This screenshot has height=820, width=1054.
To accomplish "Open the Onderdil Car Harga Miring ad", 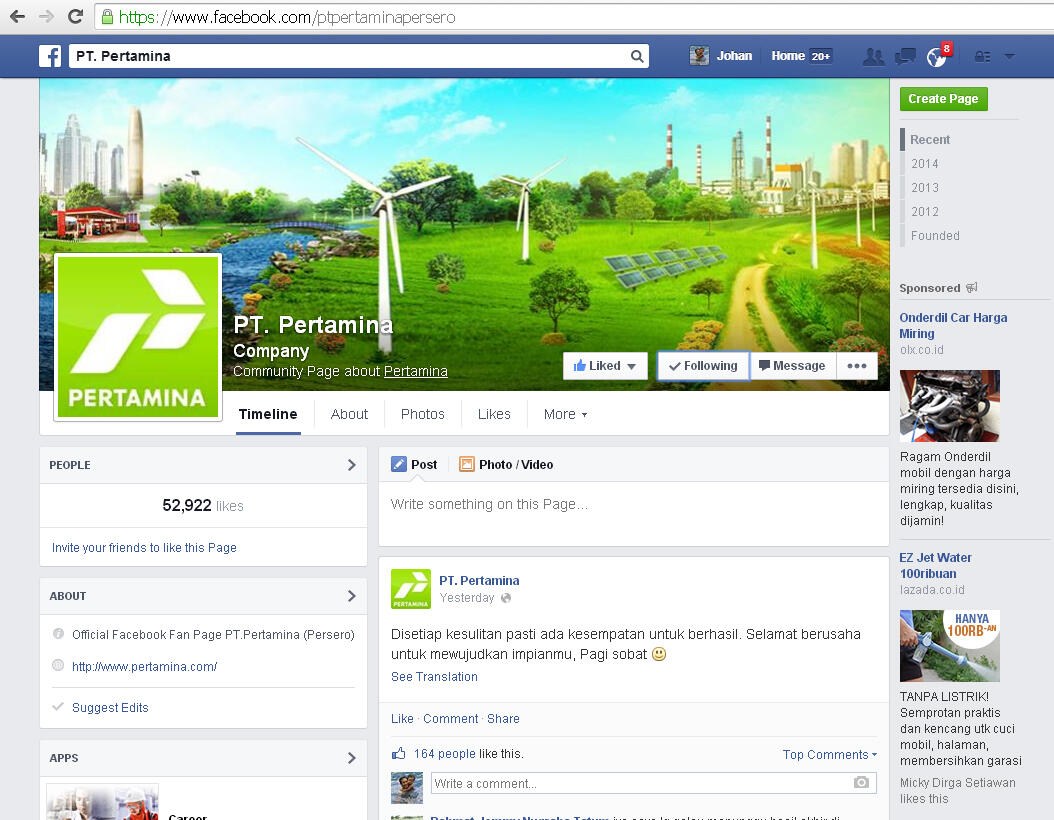I will [953, 325].
